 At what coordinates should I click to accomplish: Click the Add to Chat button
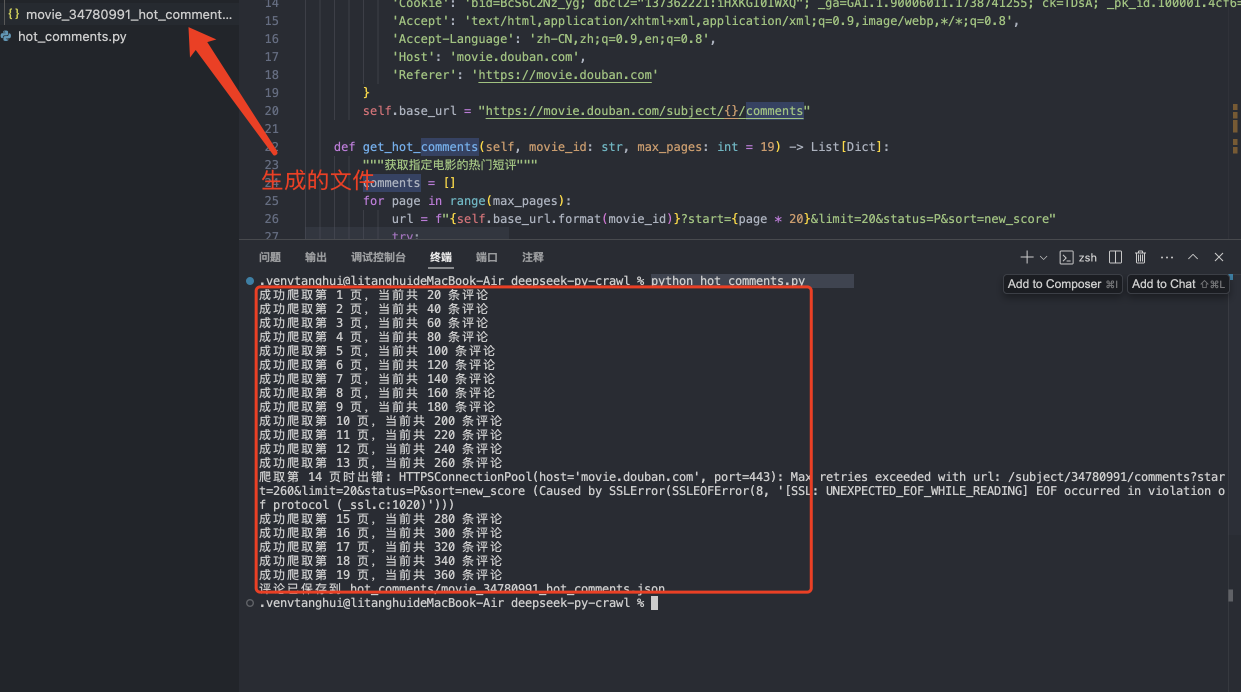[x=1178, y=284]
